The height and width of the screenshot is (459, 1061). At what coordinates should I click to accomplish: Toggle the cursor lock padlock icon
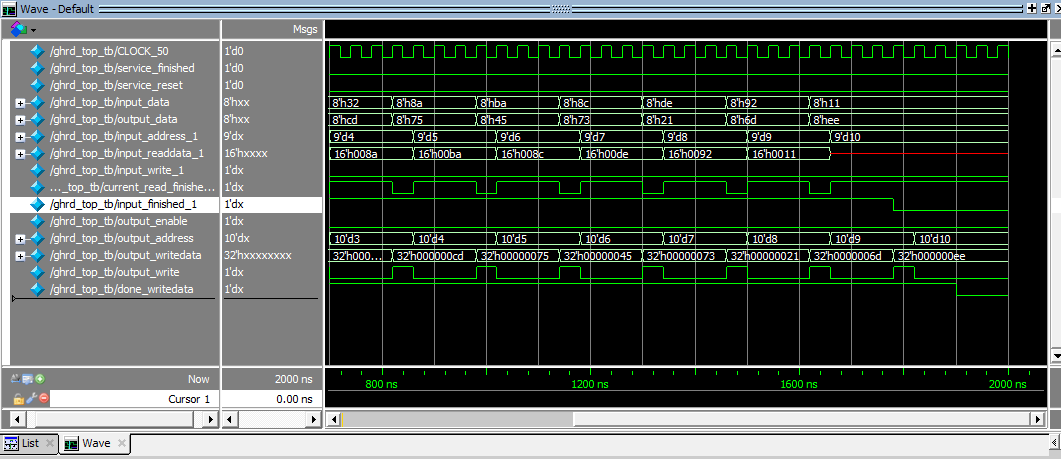(x=18, y=399)
